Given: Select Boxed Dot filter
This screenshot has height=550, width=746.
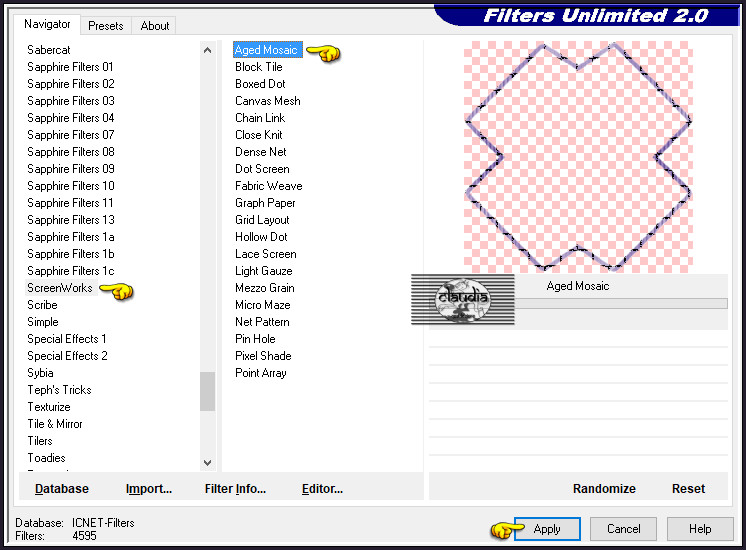Looking at the screenshot, I should coord(260,84).
